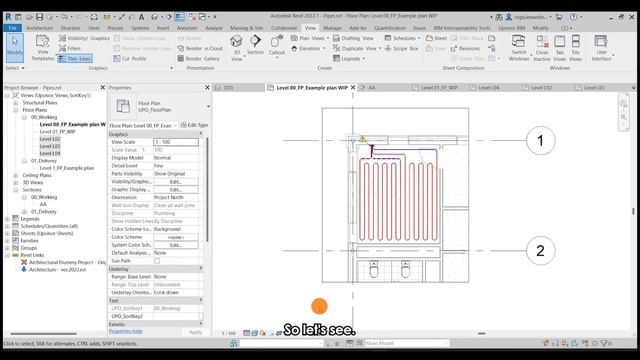The height and width of the screenshot is (360, 640).
Task: Select Level 01_FP_WIP in Project Browser
Action: 57,131
